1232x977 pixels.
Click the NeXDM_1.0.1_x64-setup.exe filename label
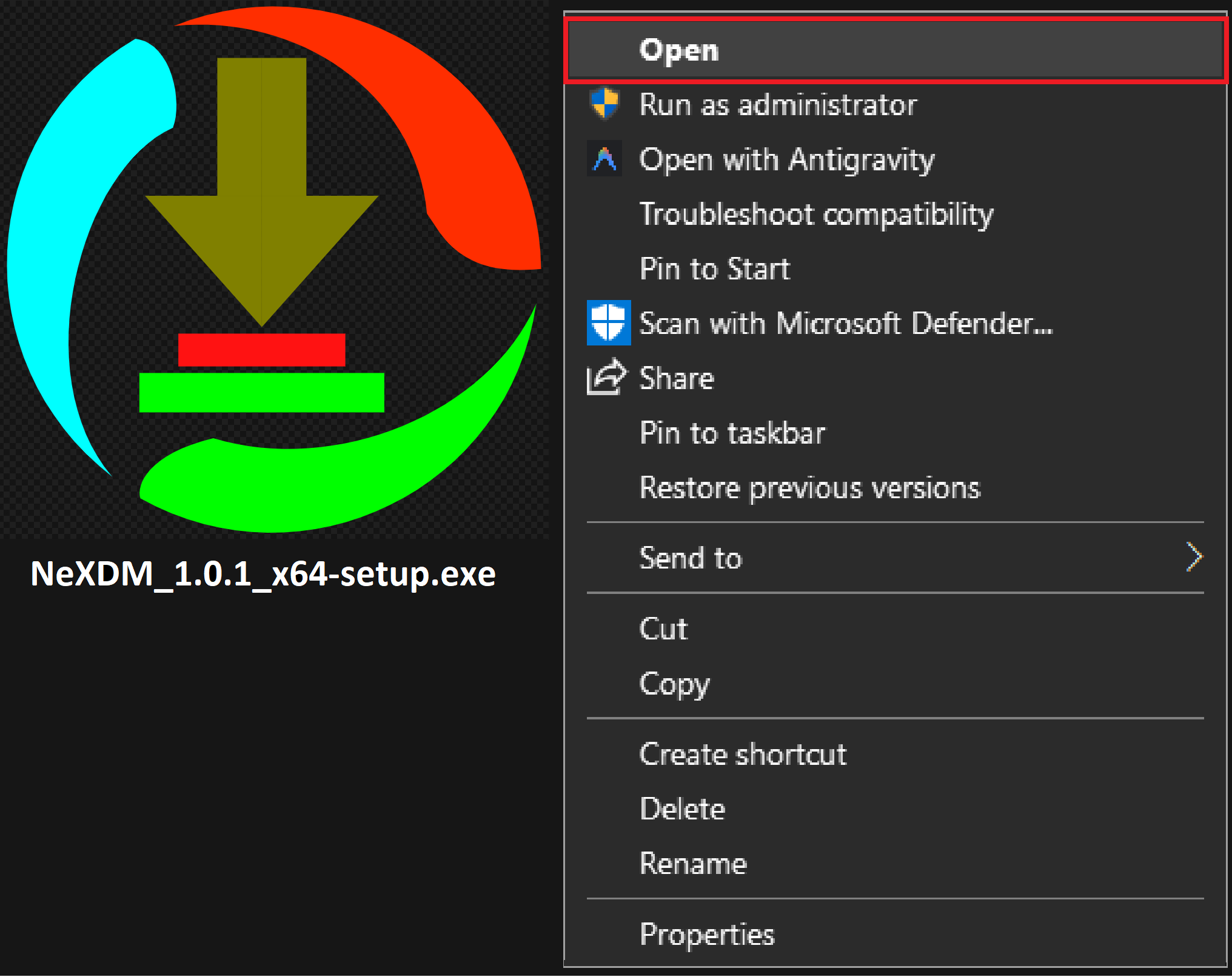click(x=263, y=573)
